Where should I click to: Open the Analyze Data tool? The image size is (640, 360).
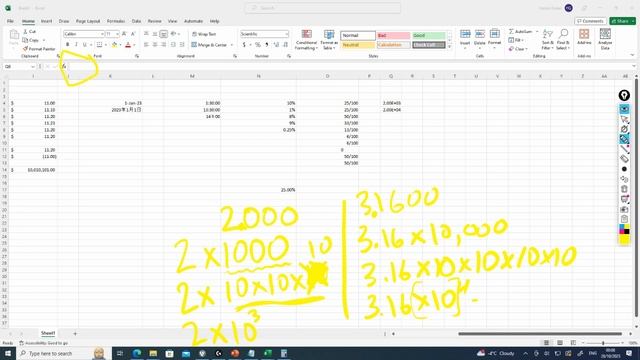coord(605,39)
